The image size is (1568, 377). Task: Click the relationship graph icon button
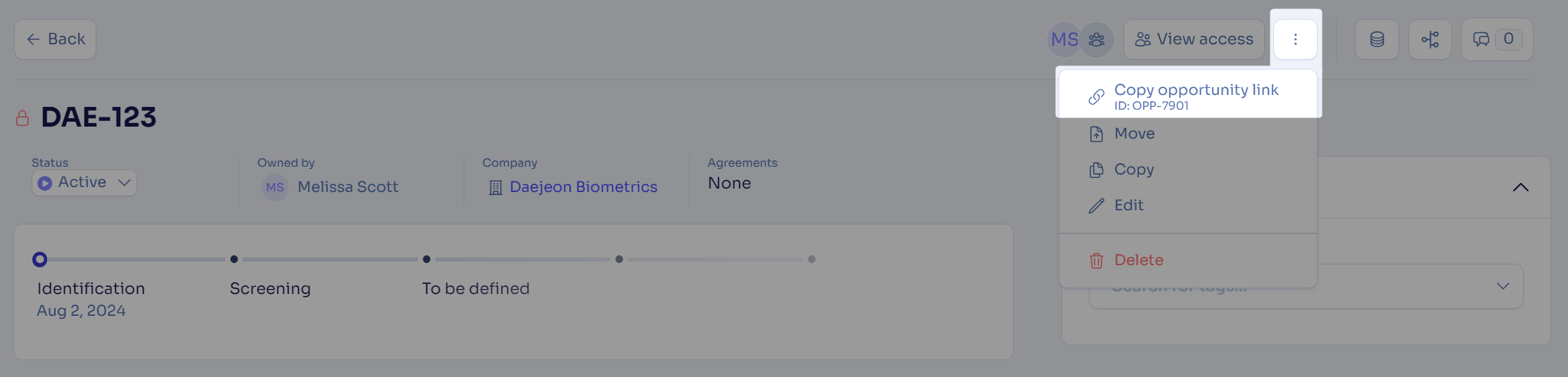click(x=1430, y=39)
